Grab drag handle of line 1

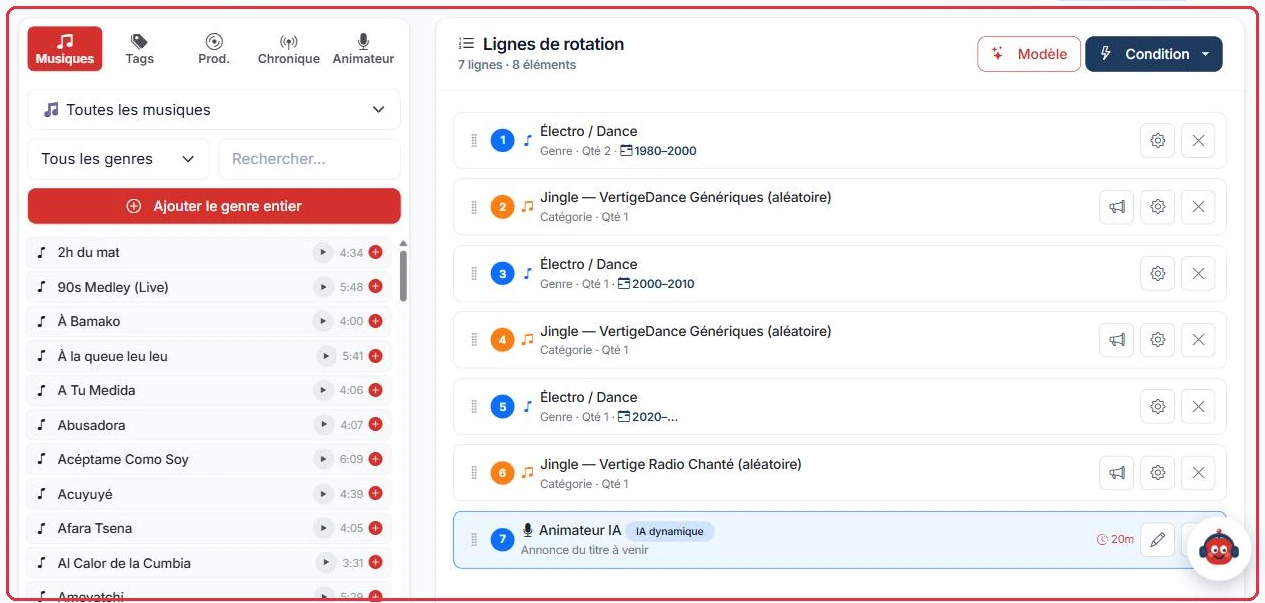(x=474, y=141)
